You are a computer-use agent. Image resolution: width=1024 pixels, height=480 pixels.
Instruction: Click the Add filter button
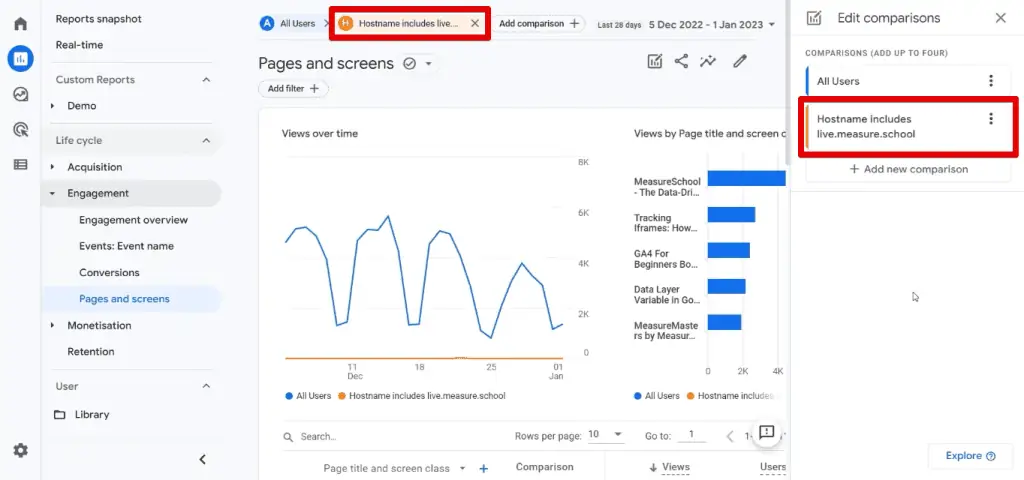[x=293, y=88]
